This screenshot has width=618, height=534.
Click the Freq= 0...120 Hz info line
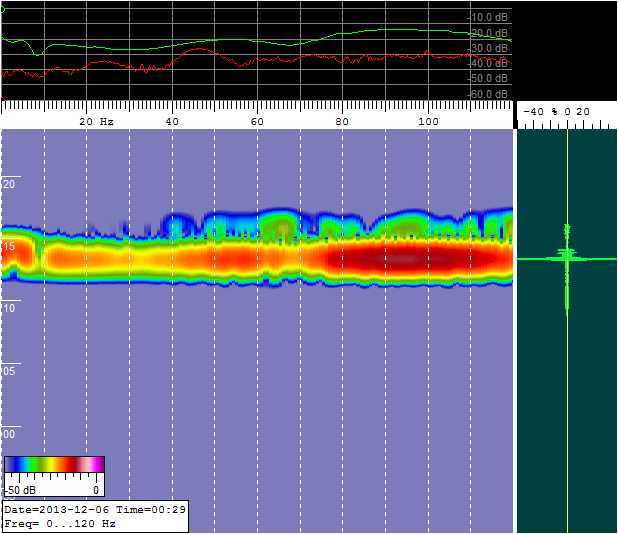60,523
